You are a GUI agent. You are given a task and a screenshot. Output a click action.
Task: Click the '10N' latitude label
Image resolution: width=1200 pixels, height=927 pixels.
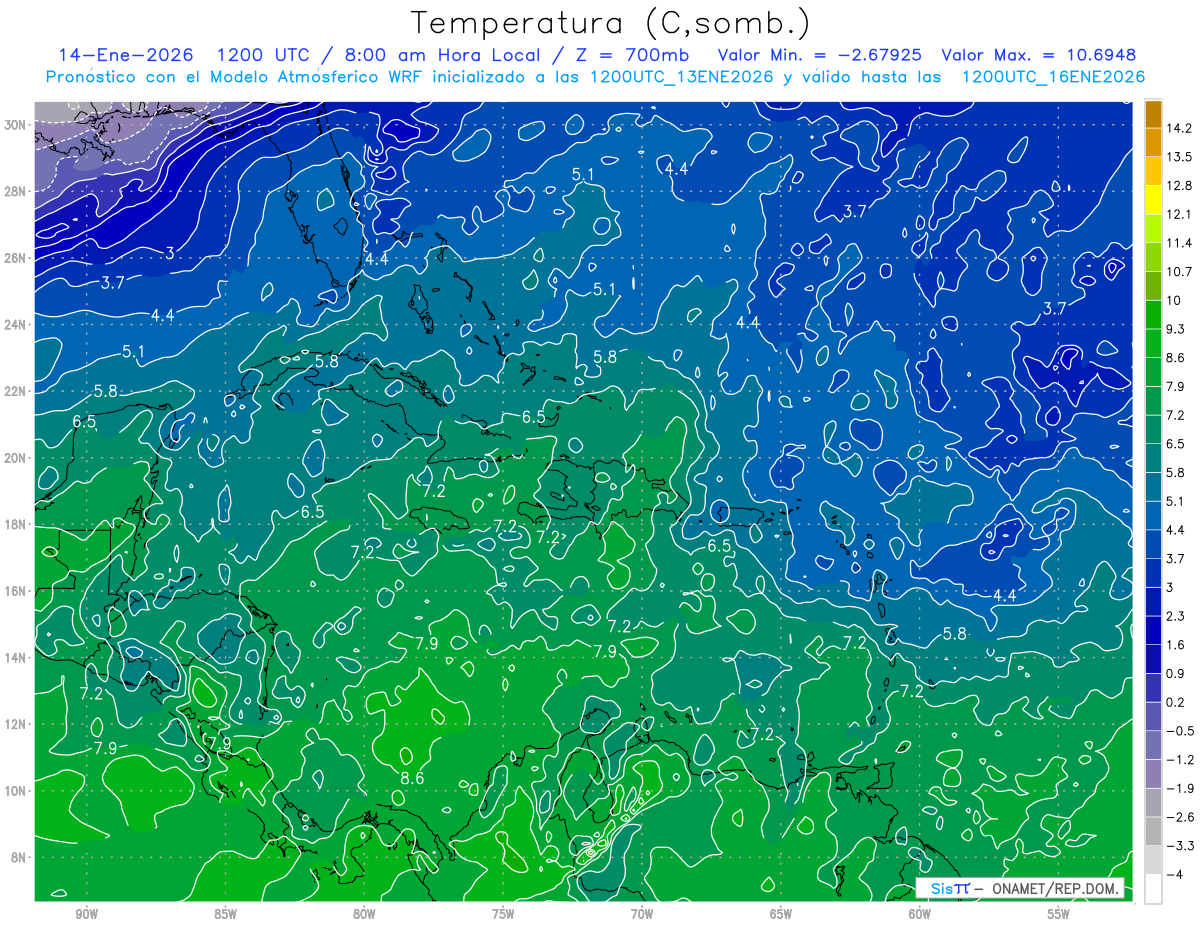tap(15, 791)
